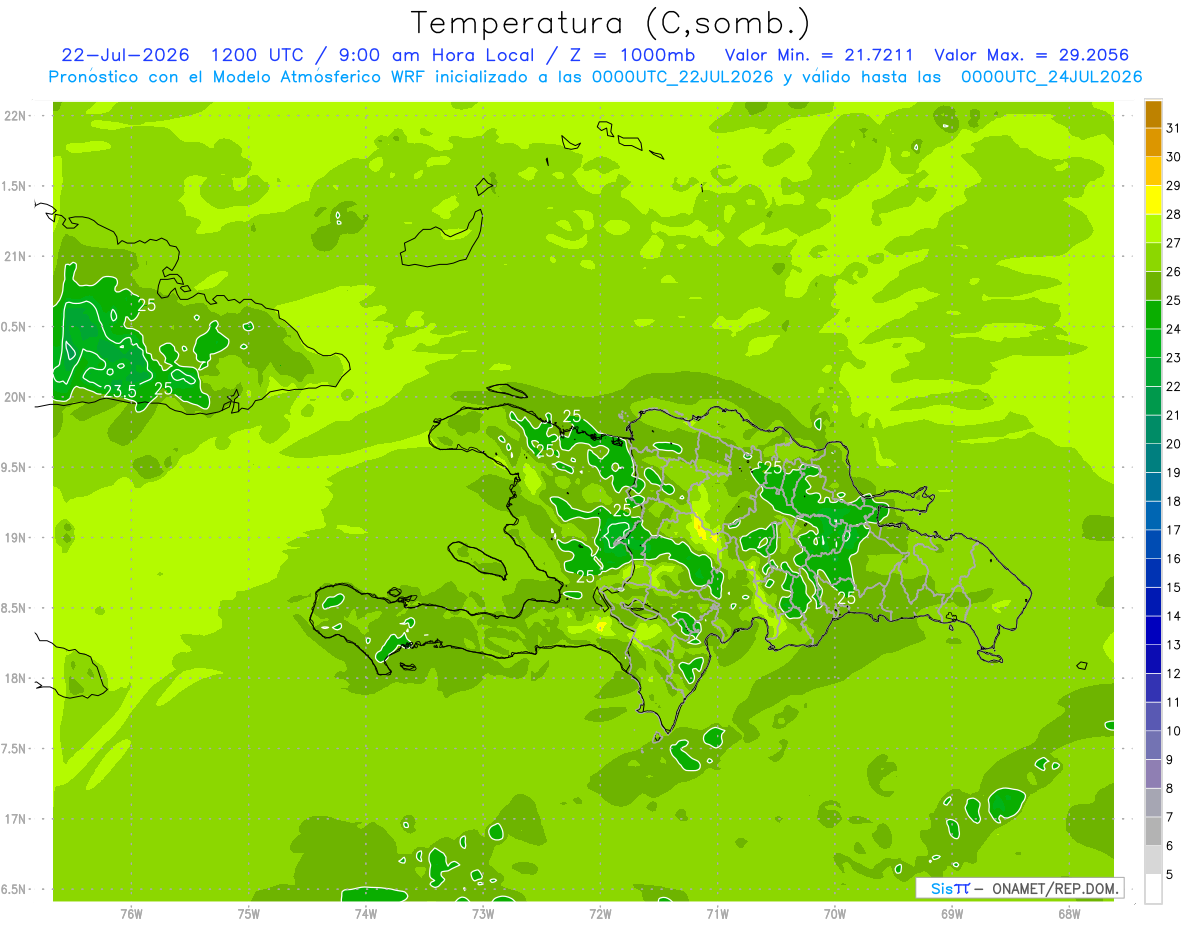Image resolution: width=1200 pixels, height=927 pixels.
Task: Click the '17N' latitude axis label
Action: [x=16, y=819]
